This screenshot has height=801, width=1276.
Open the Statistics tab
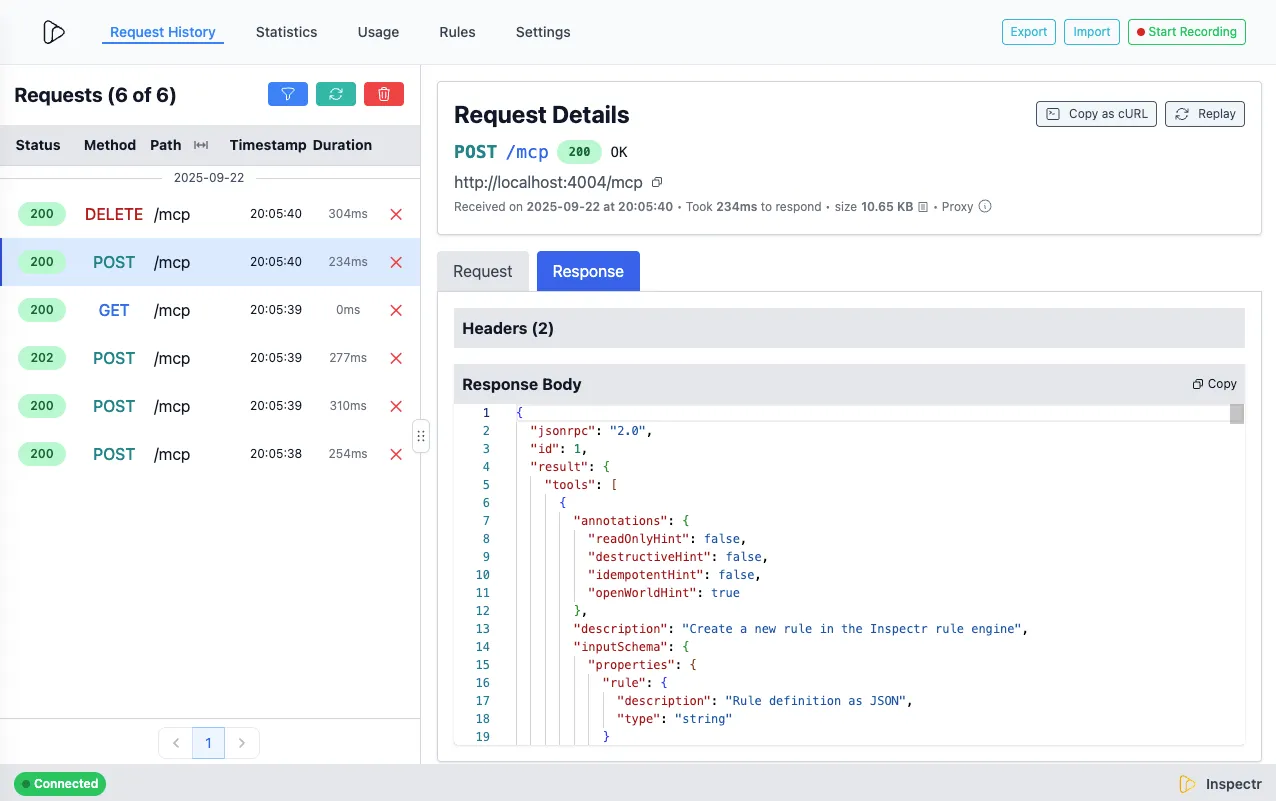pos(286,32)
